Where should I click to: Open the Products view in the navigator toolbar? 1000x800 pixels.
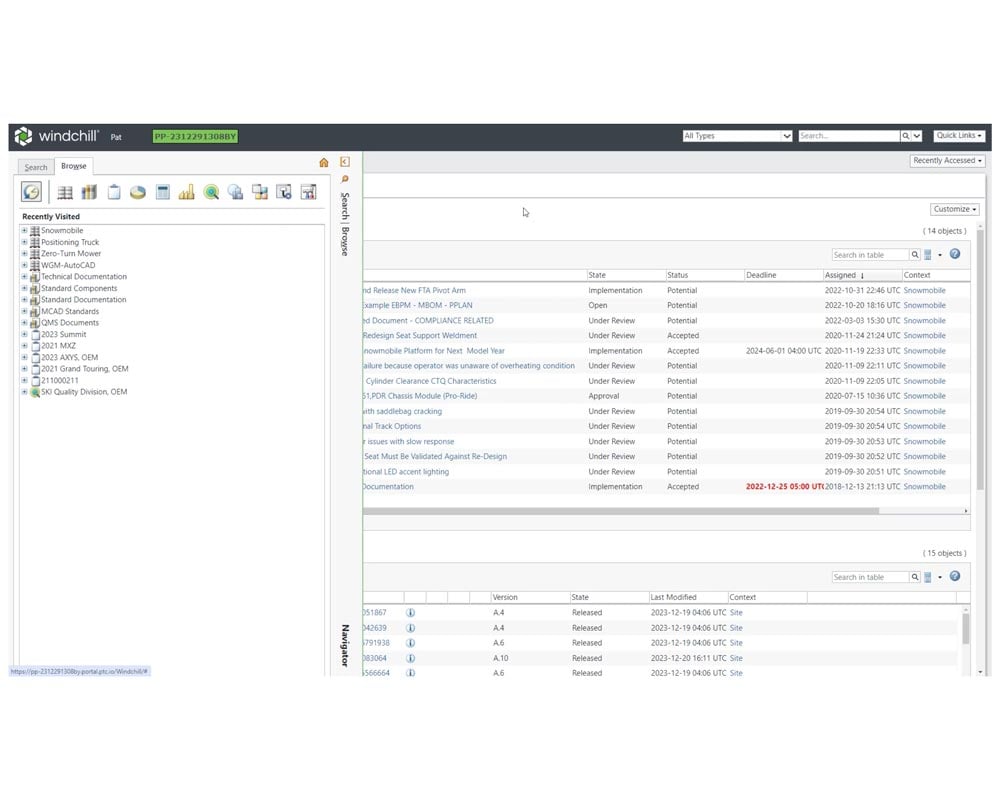[x=66, y=192]
